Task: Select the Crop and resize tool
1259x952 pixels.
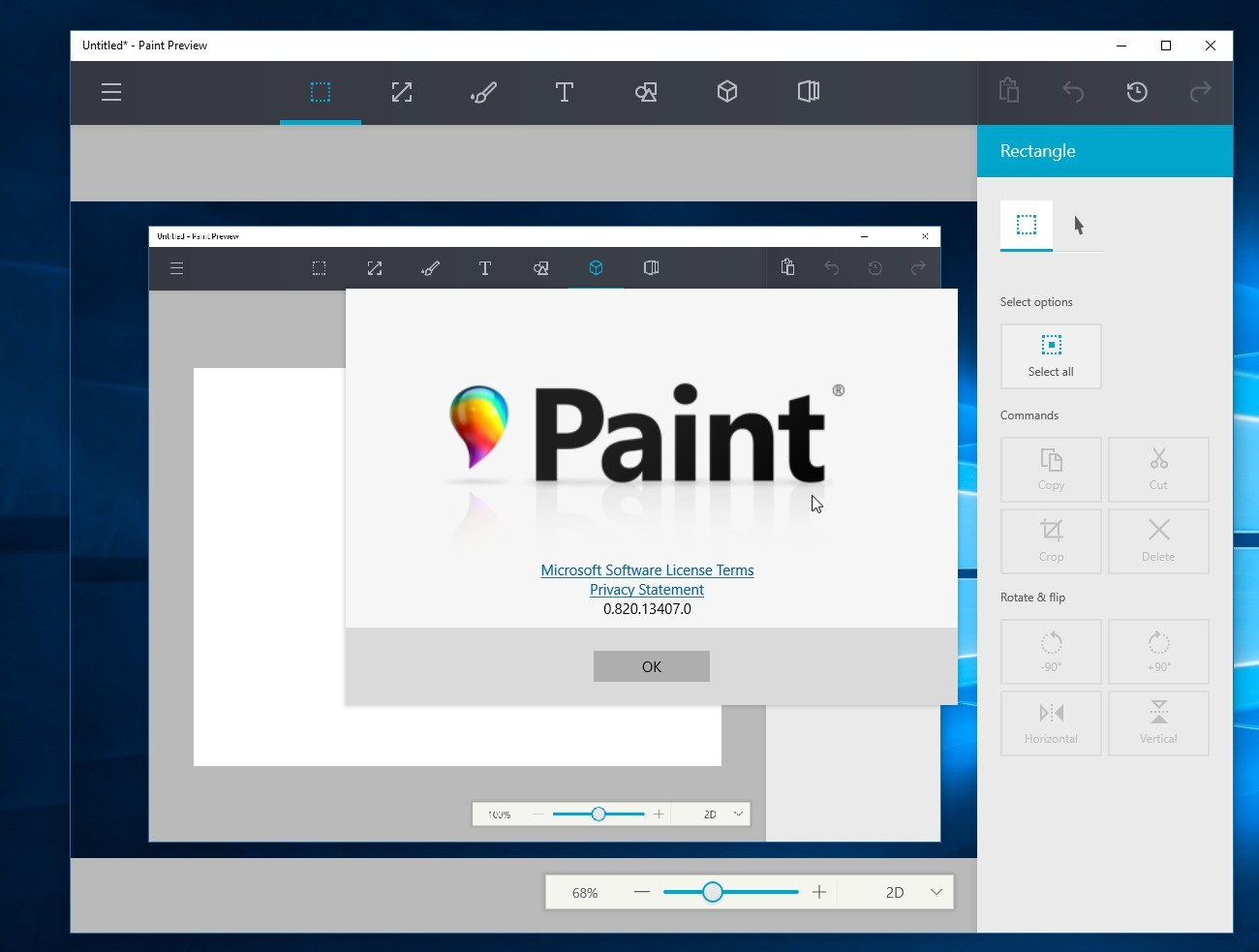Action: coord(402,92)
